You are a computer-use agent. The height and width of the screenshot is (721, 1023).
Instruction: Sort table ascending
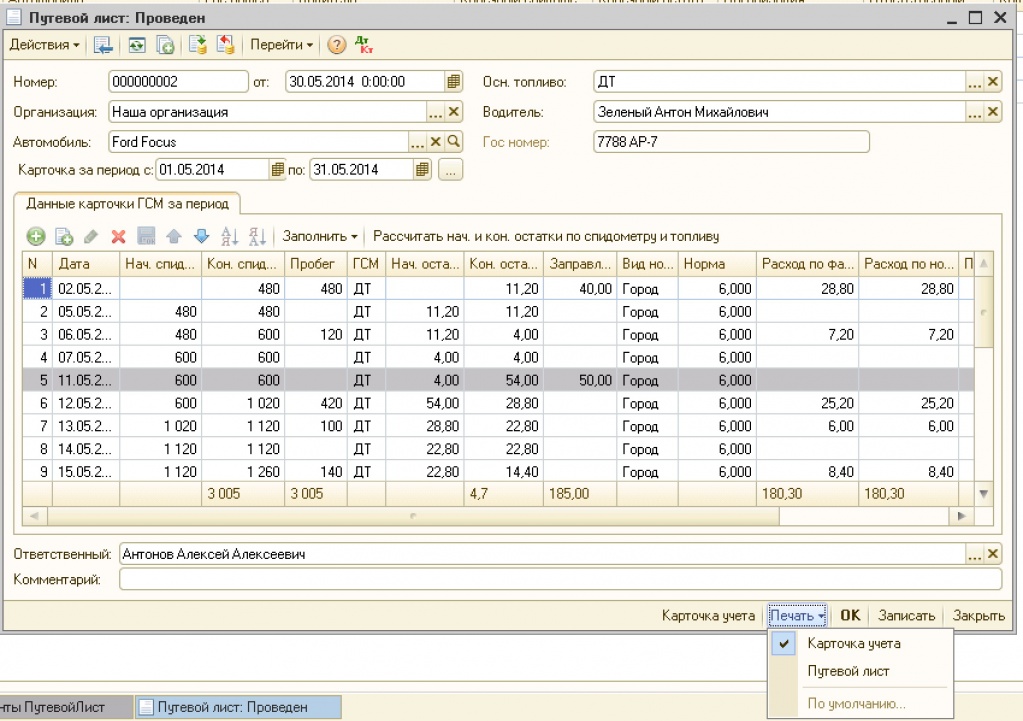(x=229, y=236)
